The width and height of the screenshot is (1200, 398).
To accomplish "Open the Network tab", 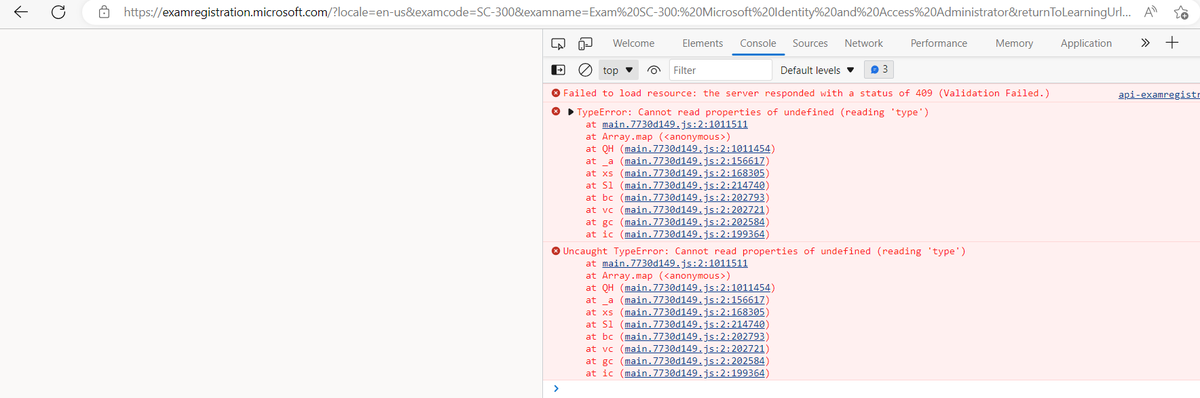I will [x=863, y=43].
